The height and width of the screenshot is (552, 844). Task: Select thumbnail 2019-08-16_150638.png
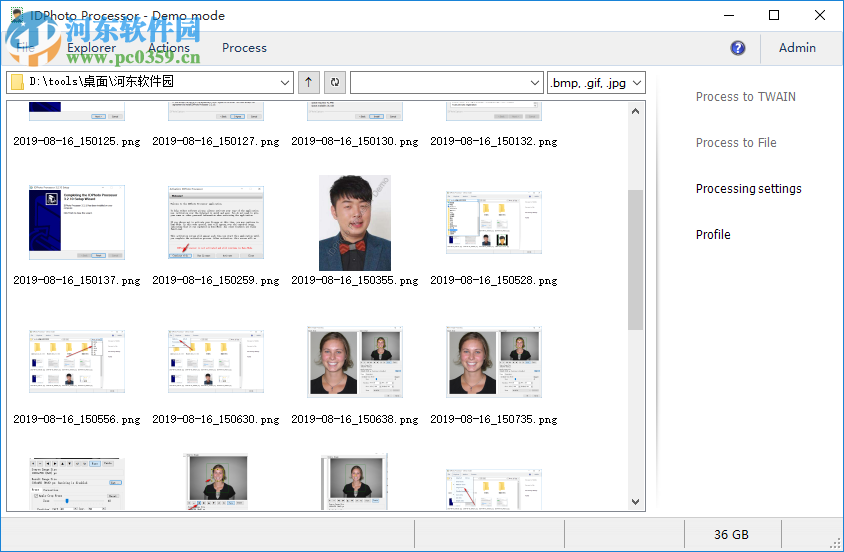pos(355,362)
